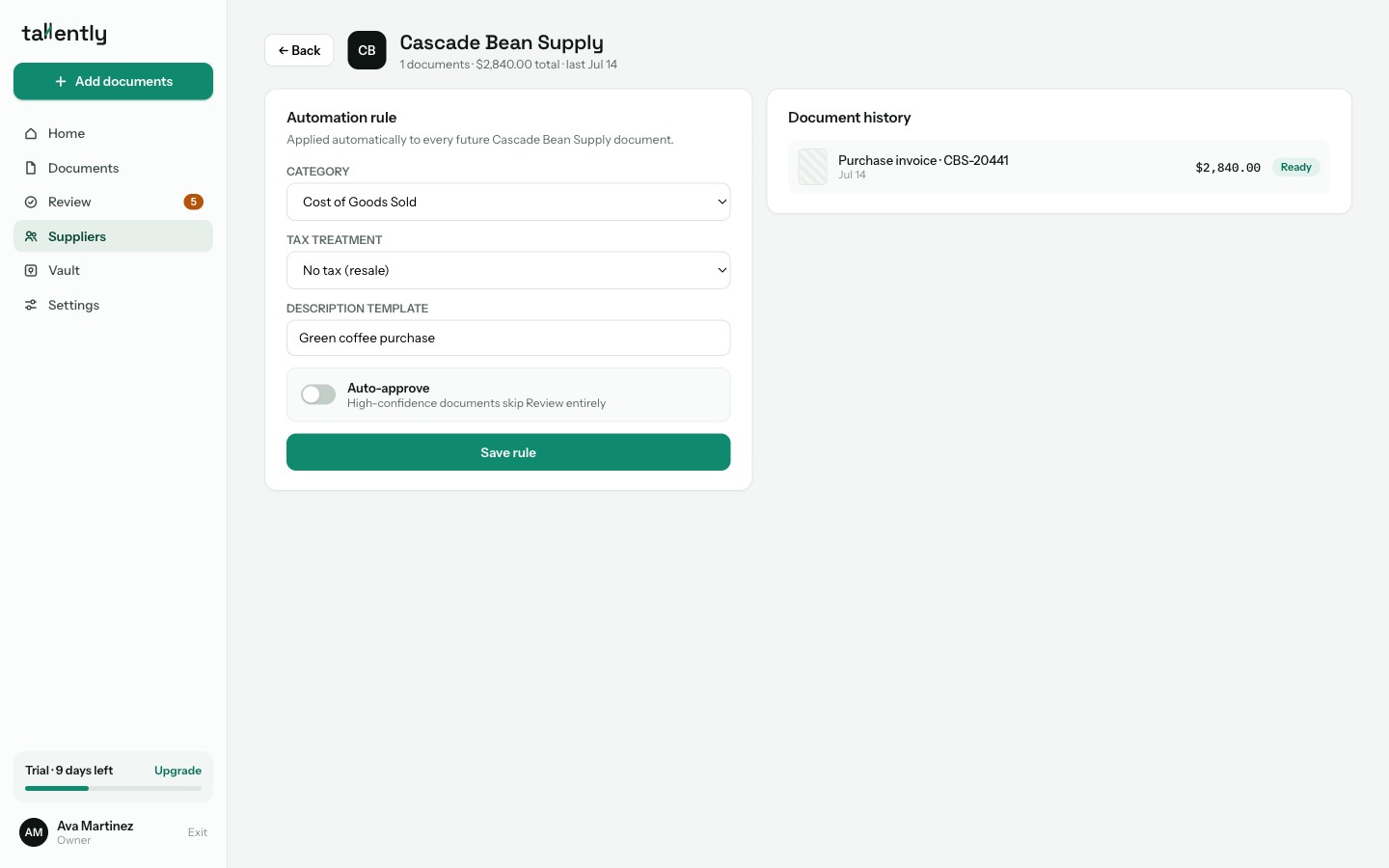Click the Purchase invoice · CBS-20441 text
Image resolution: width=1389 pixels, height=868 pixels.
tap(923, 160)
